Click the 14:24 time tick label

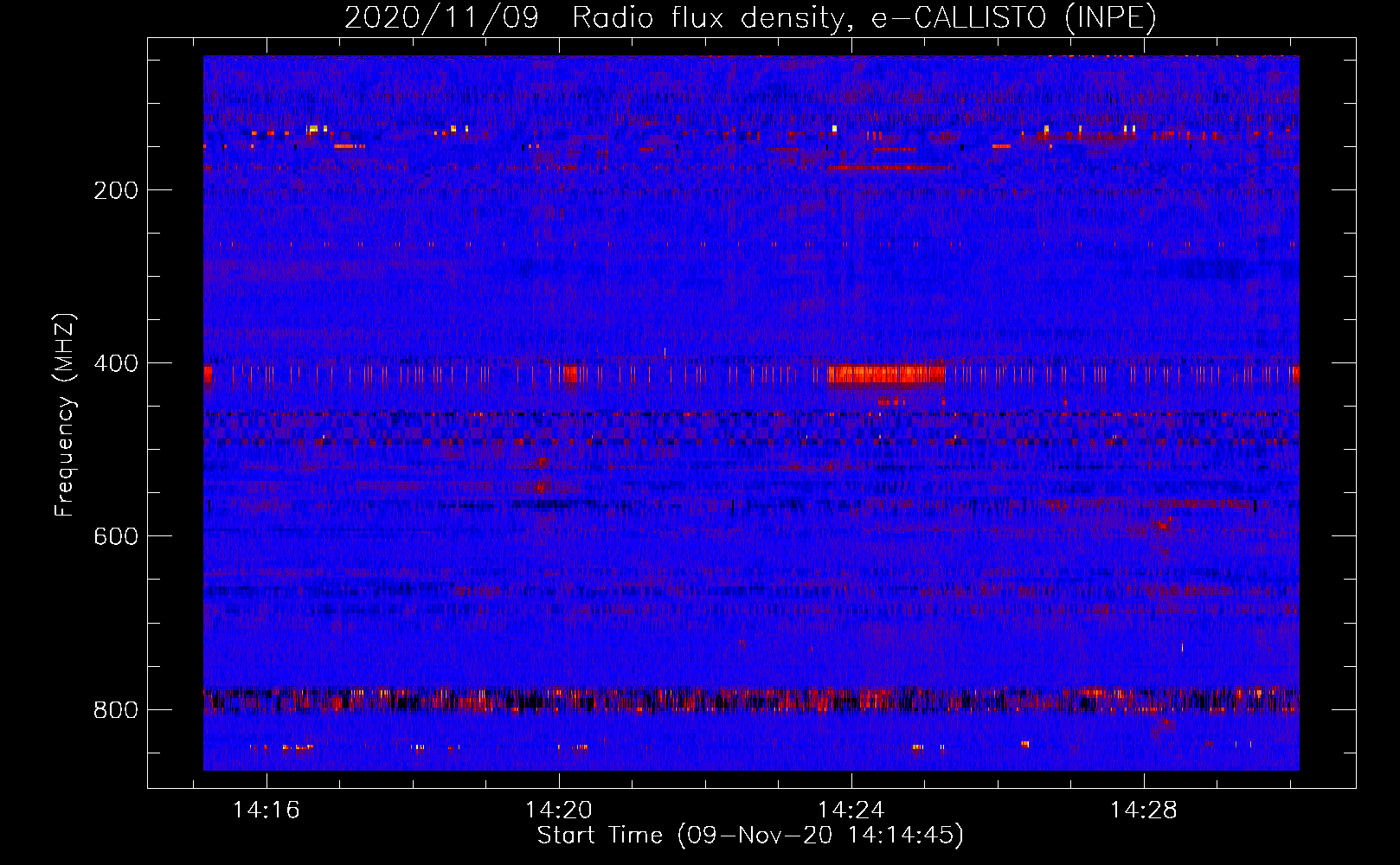click(x=851, y=811)
